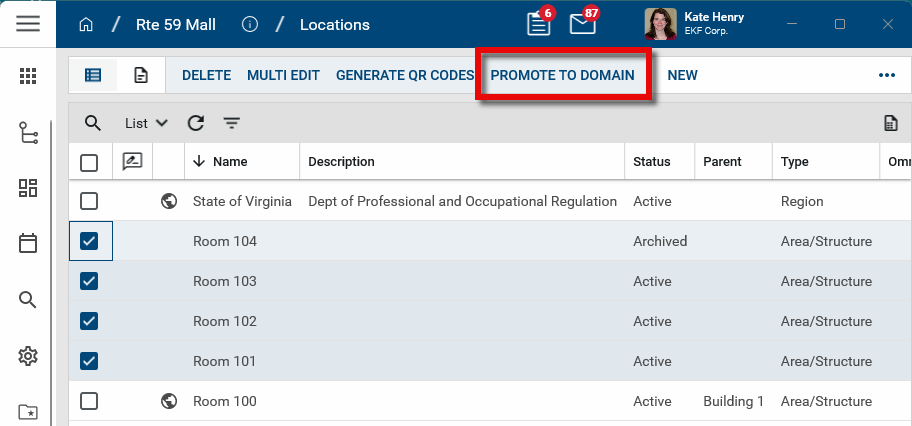912x426 pixels.
Task: Click Promote to Domain
Action: [562, 75]
